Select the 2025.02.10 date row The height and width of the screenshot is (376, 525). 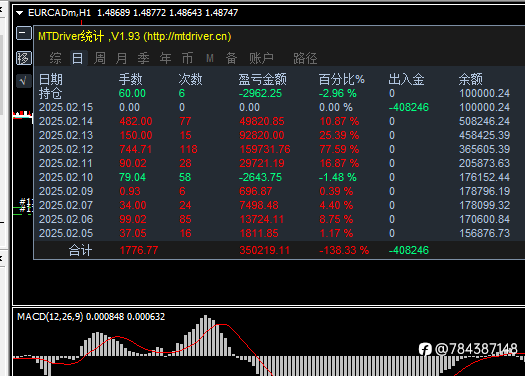click(x=66, y=177)
